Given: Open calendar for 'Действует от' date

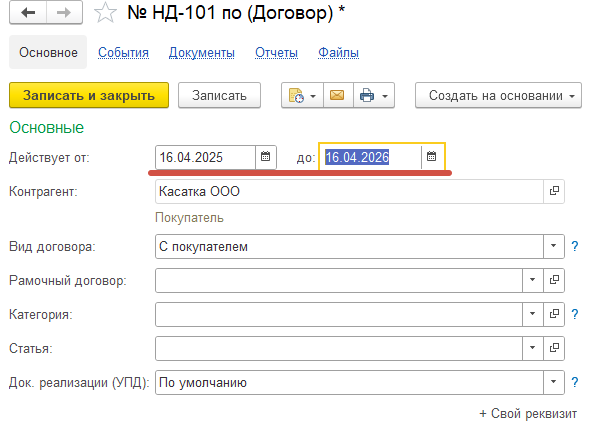Looking at the screenshot, I should [x=266, y=157].
